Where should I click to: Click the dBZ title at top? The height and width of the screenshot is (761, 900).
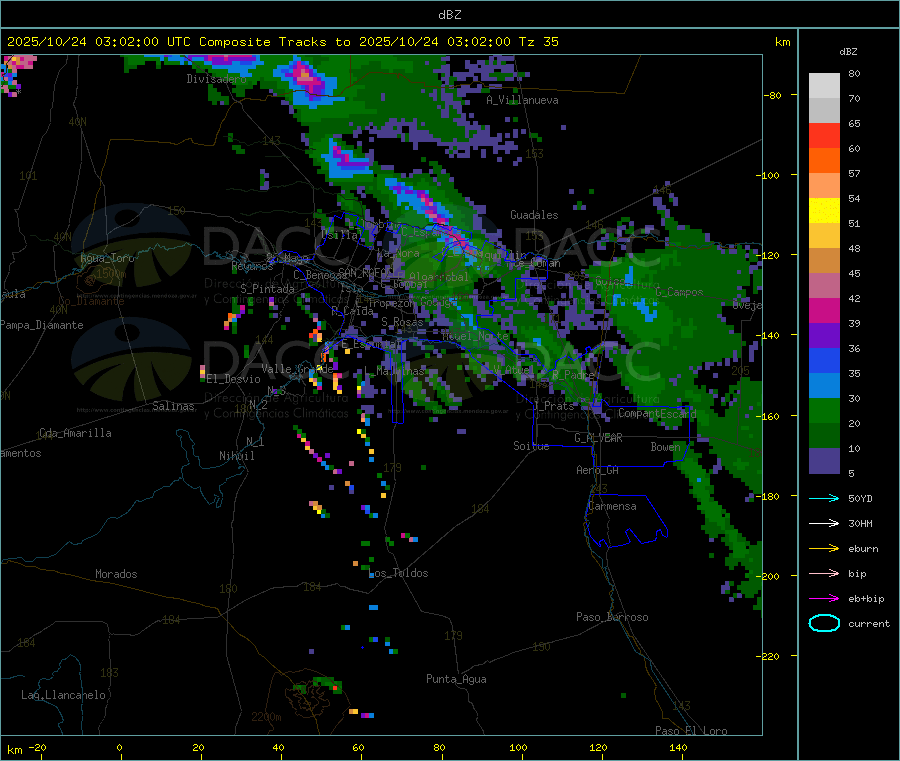click(449, 15)
